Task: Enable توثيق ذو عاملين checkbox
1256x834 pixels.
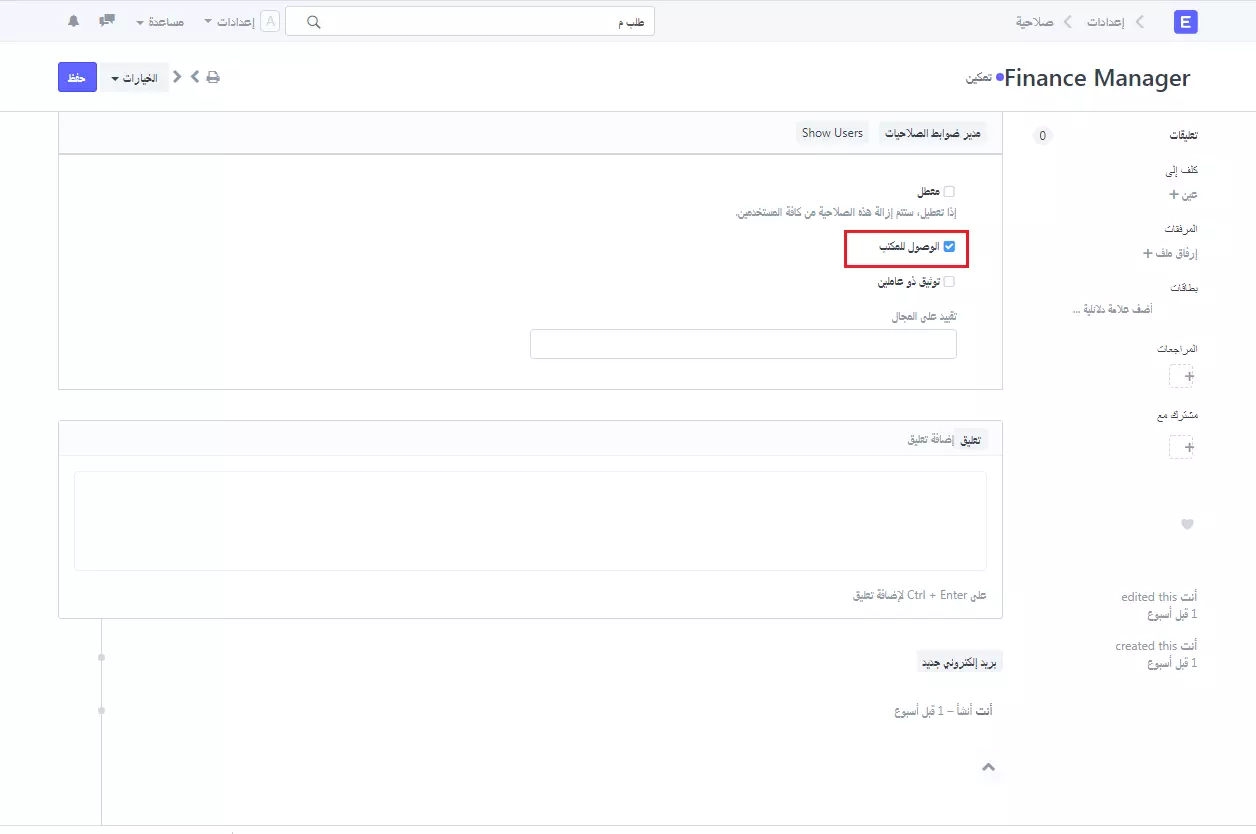Action: (949, 282)
